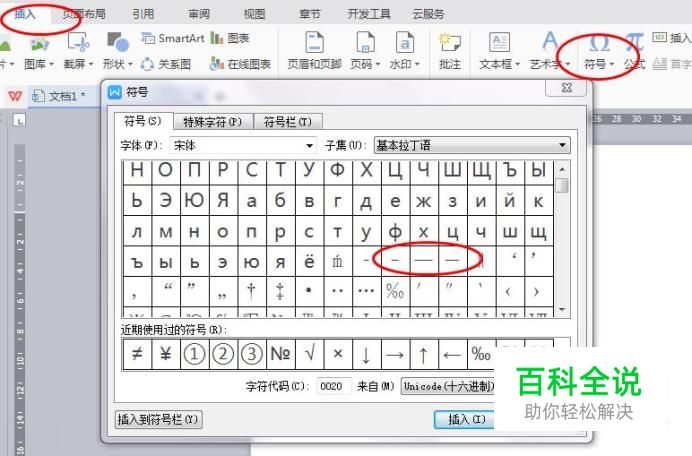Screen dimensions: 692x456
Task: Select the † dagger symbol cell
Action: (251, 291)
